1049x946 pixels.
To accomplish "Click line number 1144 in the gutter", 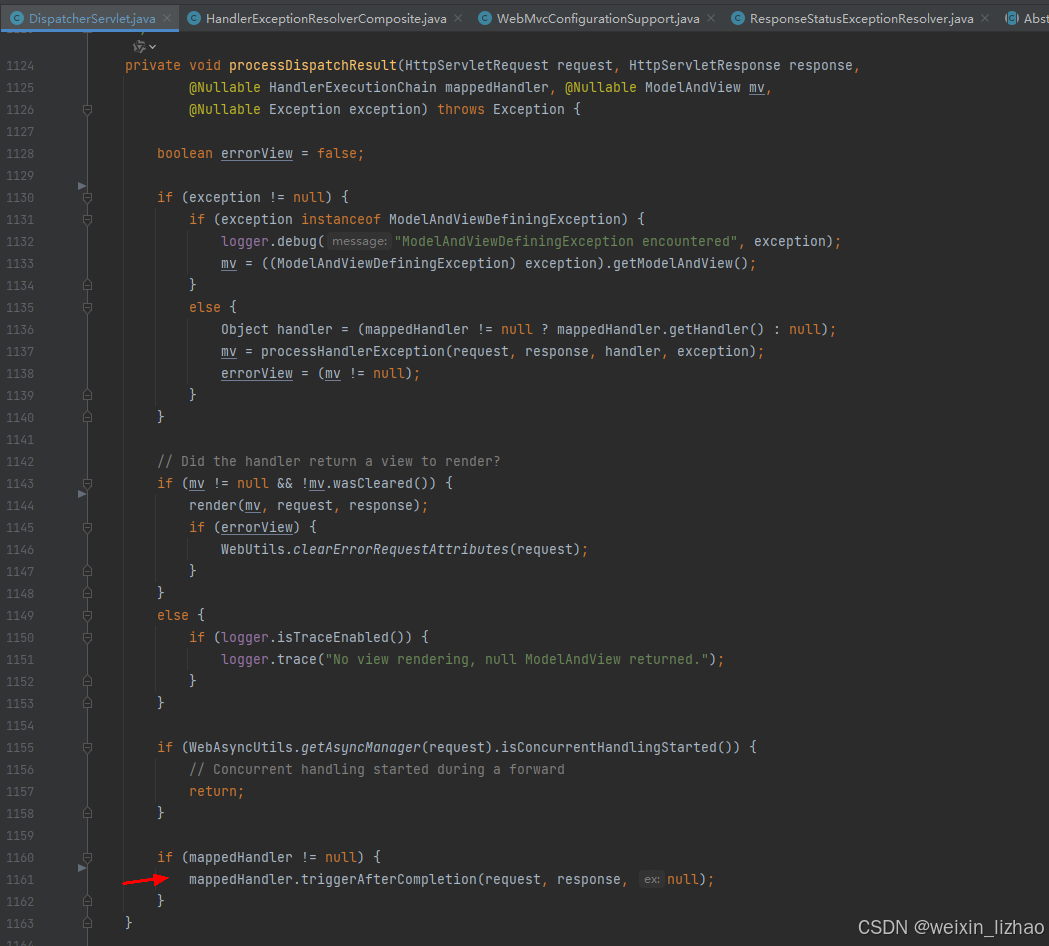I will 20,506.
